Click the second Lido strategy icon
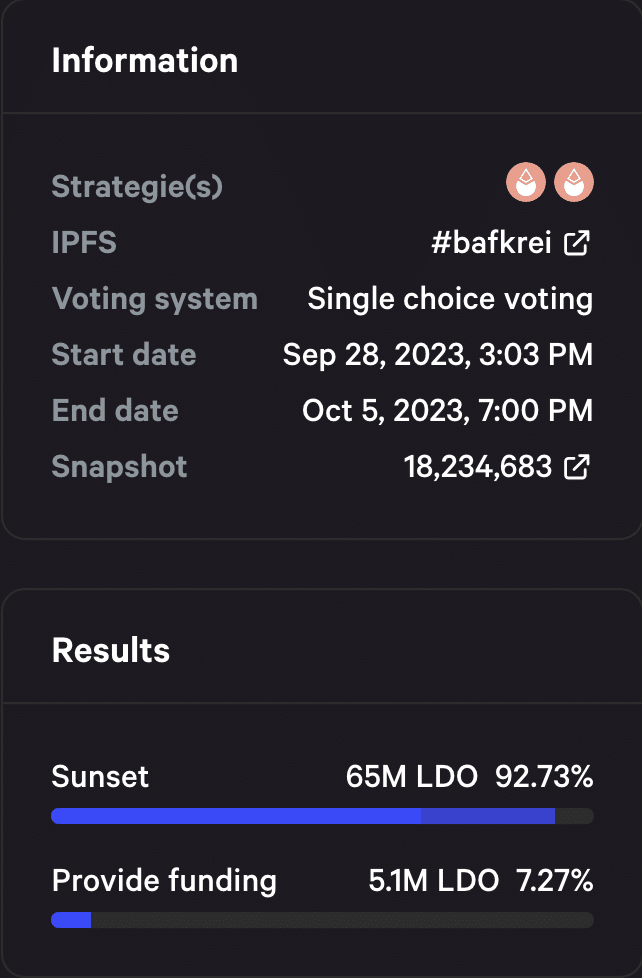This screenshot has height=978, width=642. 574,182
